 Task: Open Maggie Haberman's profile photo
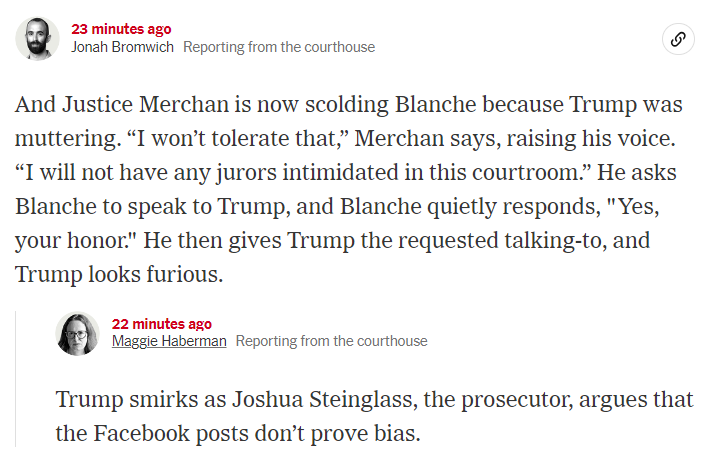77,333
